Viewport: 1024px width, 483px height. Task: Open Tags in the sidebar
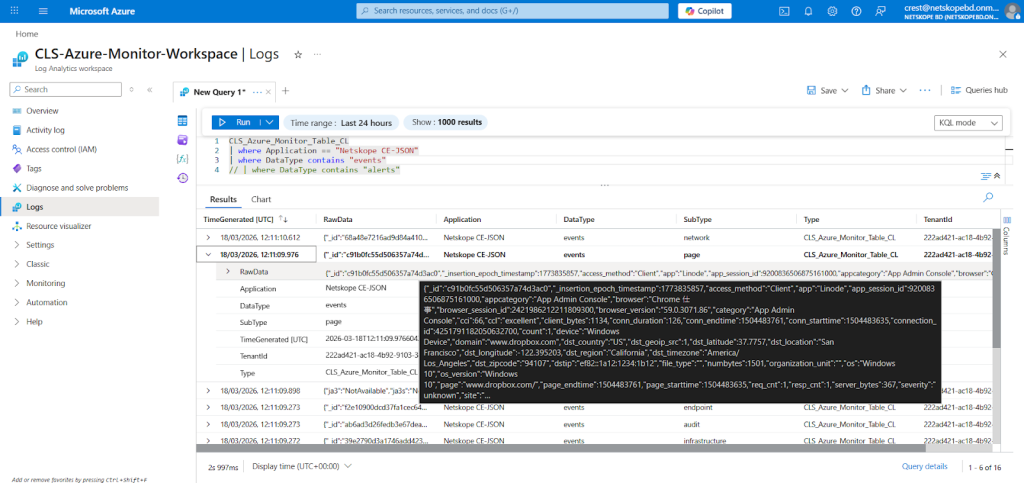coord(34,168)
